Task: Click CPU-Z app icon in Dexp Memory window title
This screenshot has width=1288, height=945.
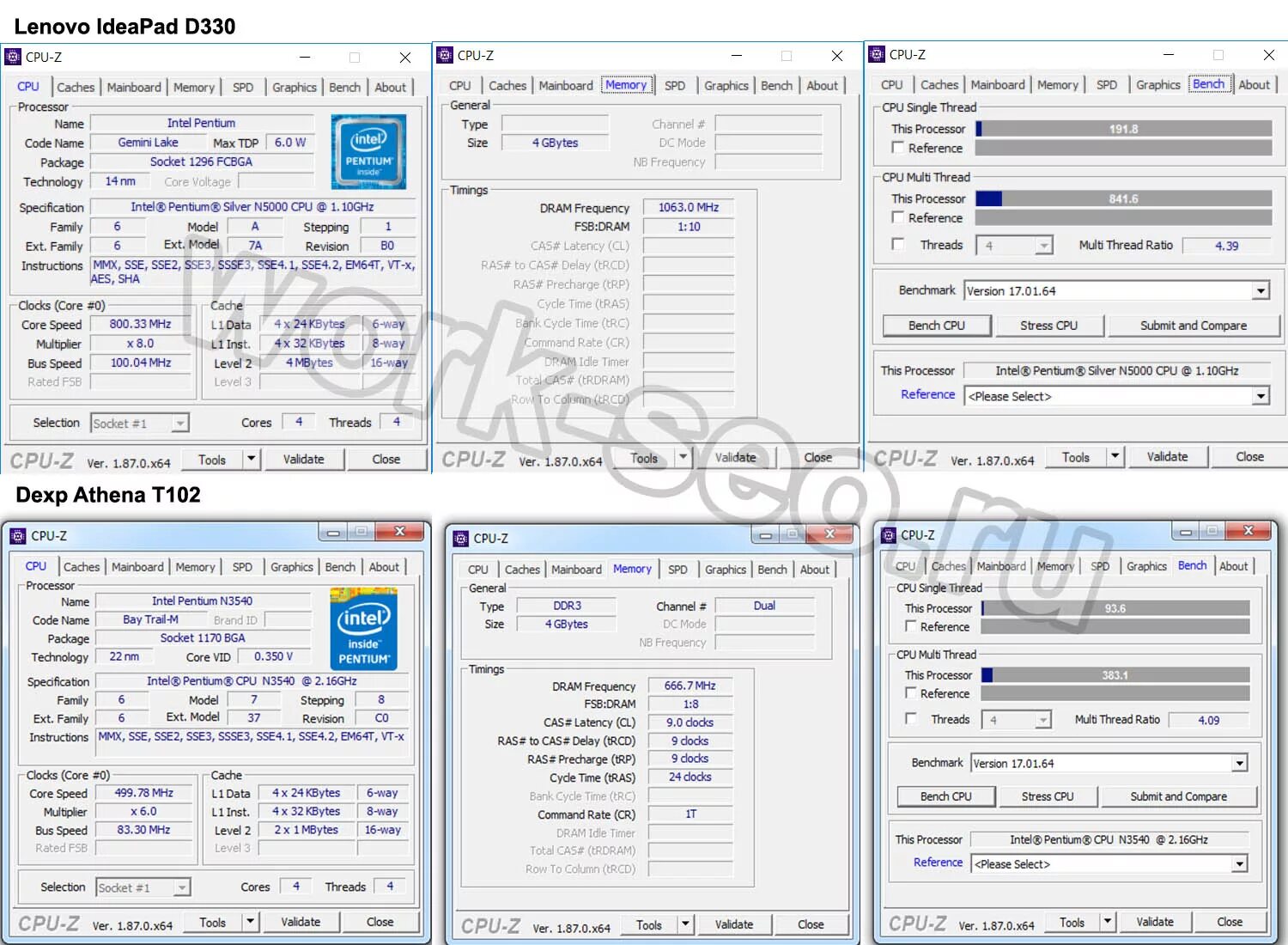Action: pyautogui.click(x=461, y=539)
